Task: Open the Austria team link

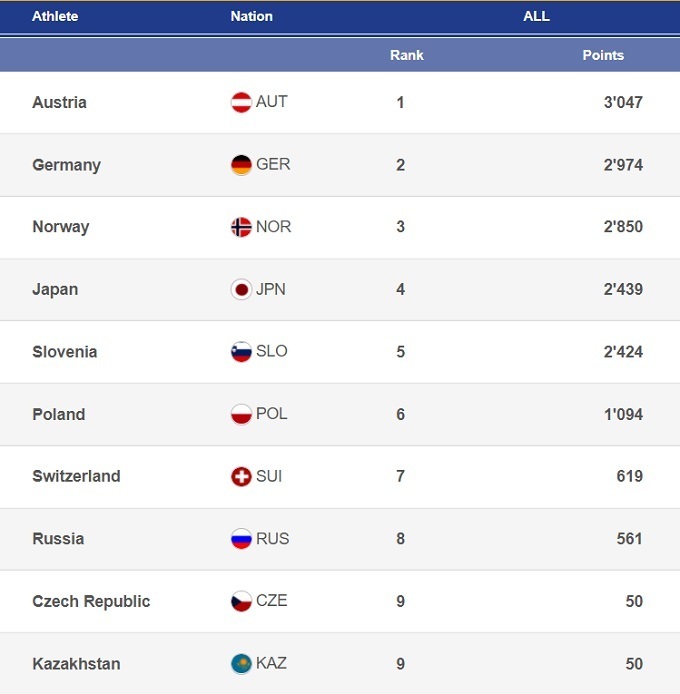Action: (60, 102)
